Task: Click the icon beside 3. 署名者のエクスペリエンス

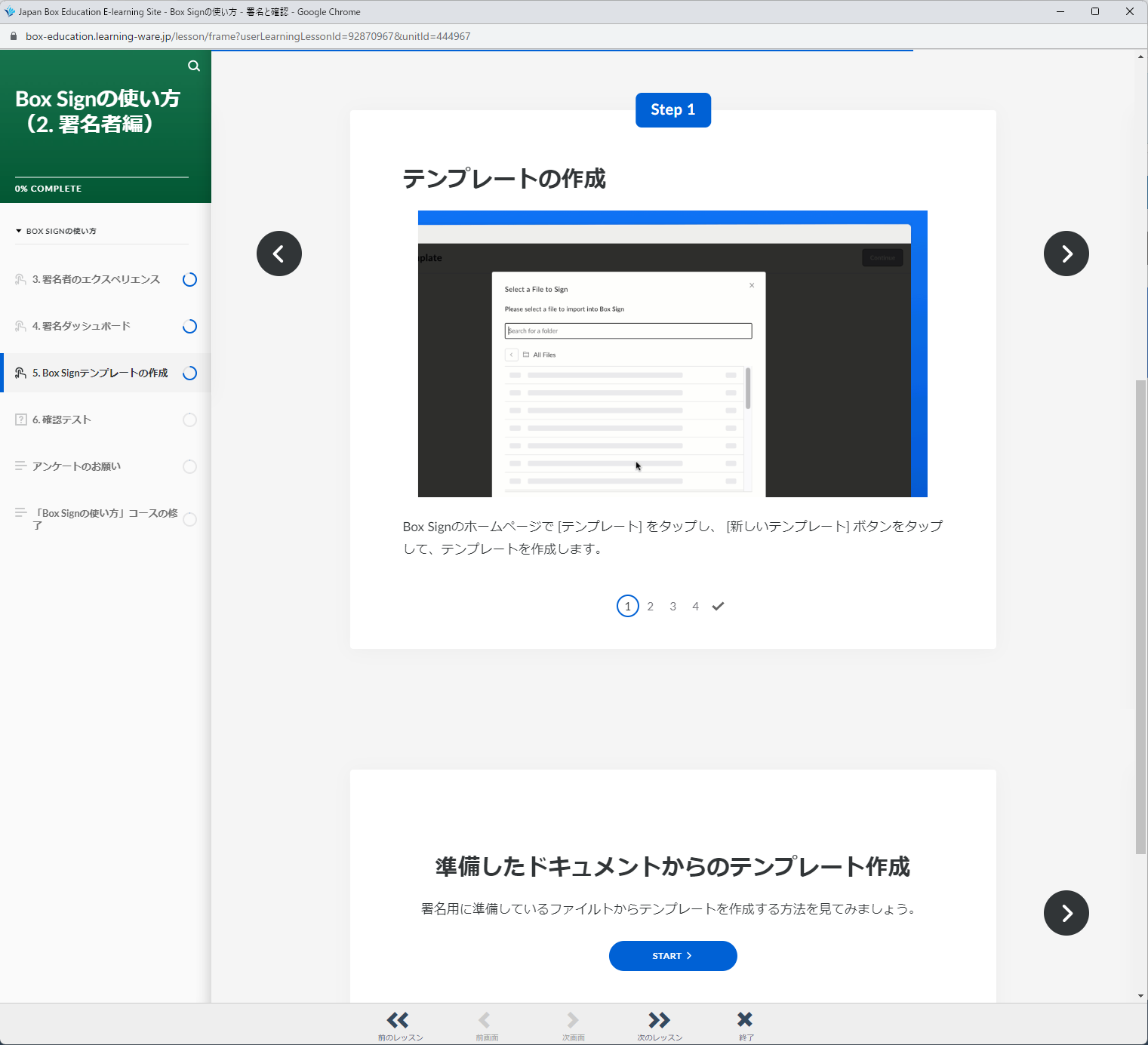Action: (21, 279)
